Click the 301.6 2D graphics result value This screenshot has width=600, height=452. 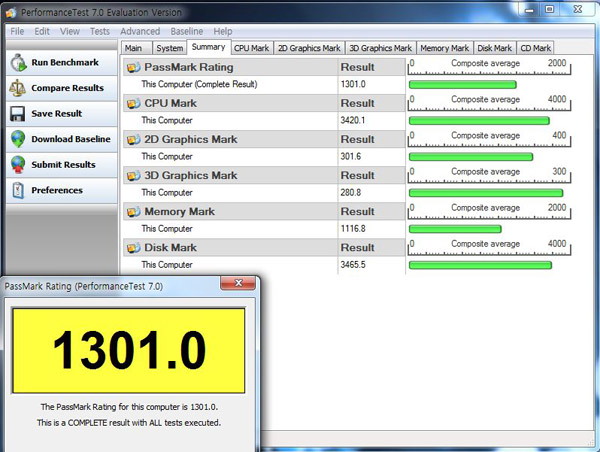351,157
